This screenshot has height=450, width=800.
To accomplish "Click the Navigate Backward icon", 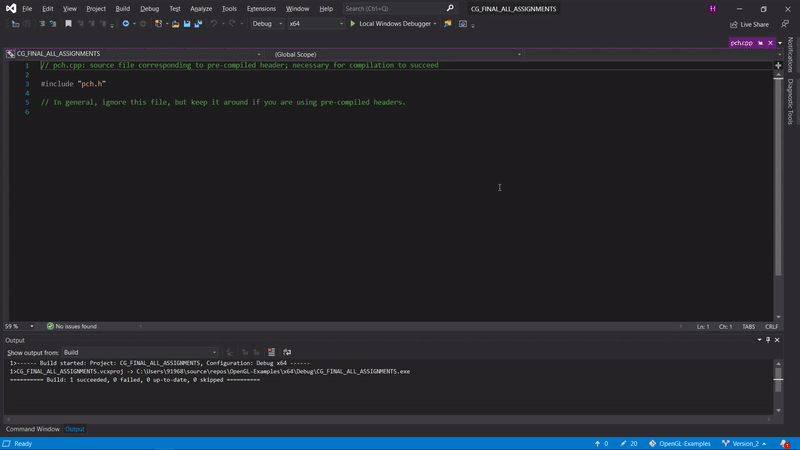I will click(127, 24).
